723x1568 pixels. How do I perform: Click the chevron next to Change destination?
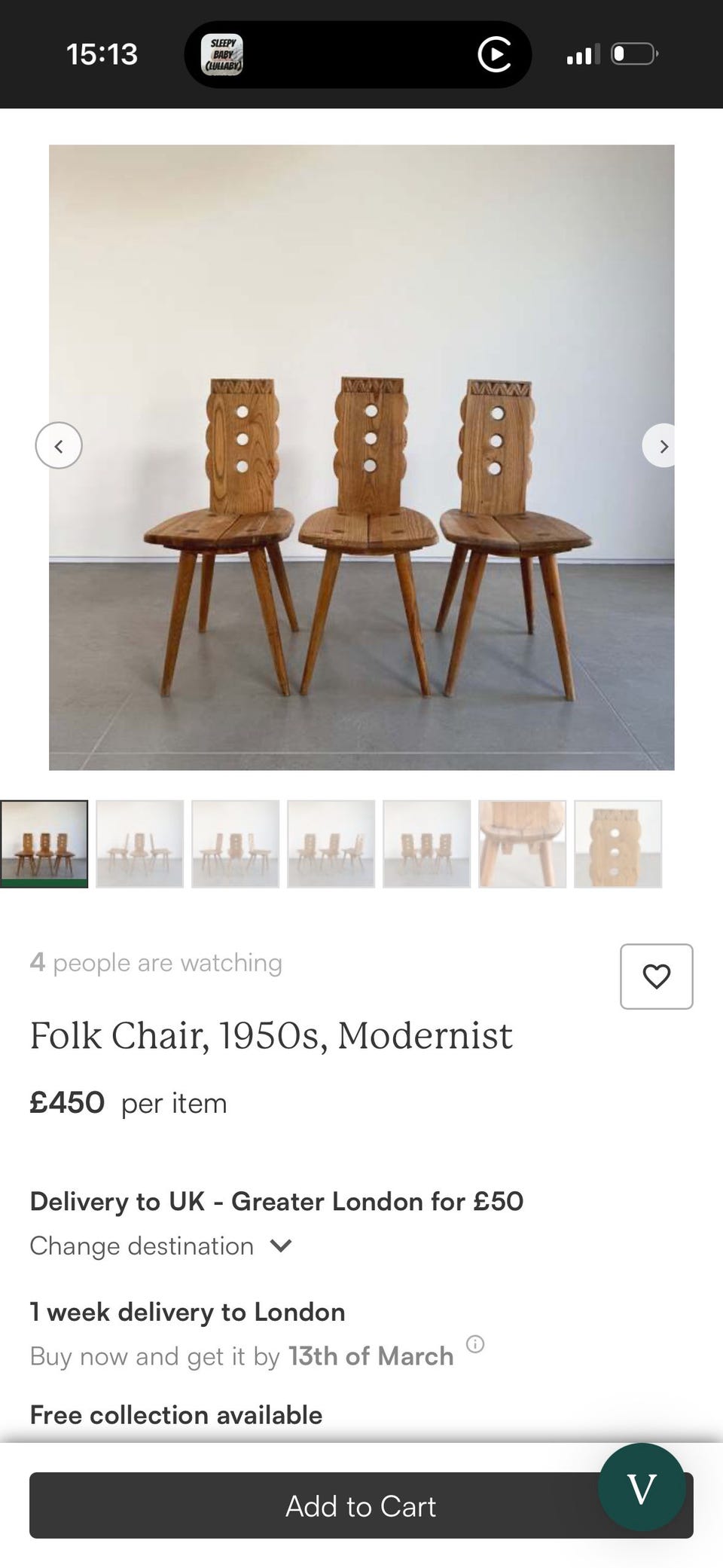(x=281, y=1246)
